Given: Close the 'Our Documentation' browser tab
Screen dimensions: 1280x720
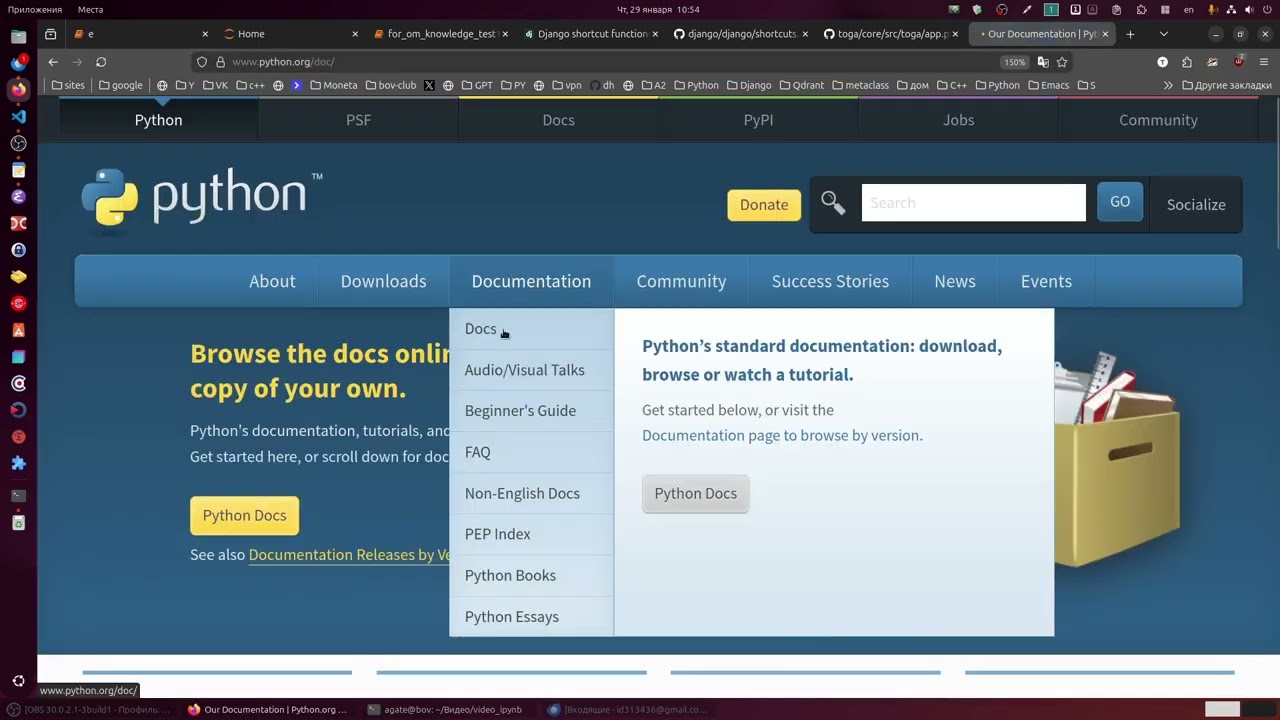Looking at the screenshot, I should 1105,34.
